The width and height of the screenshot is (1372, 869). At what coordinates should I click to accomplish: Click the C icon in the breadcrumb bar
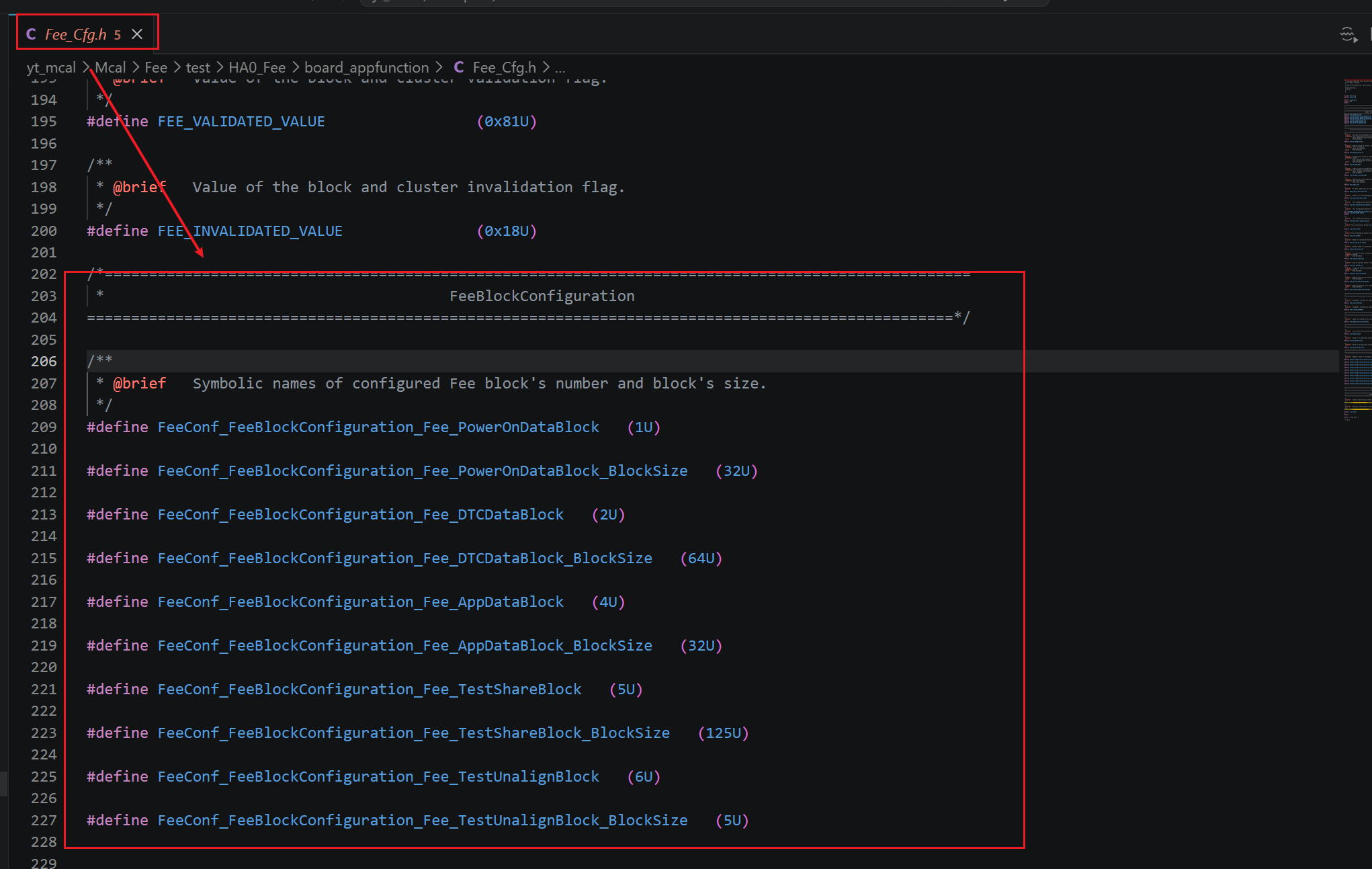click(x=459, y=67)
